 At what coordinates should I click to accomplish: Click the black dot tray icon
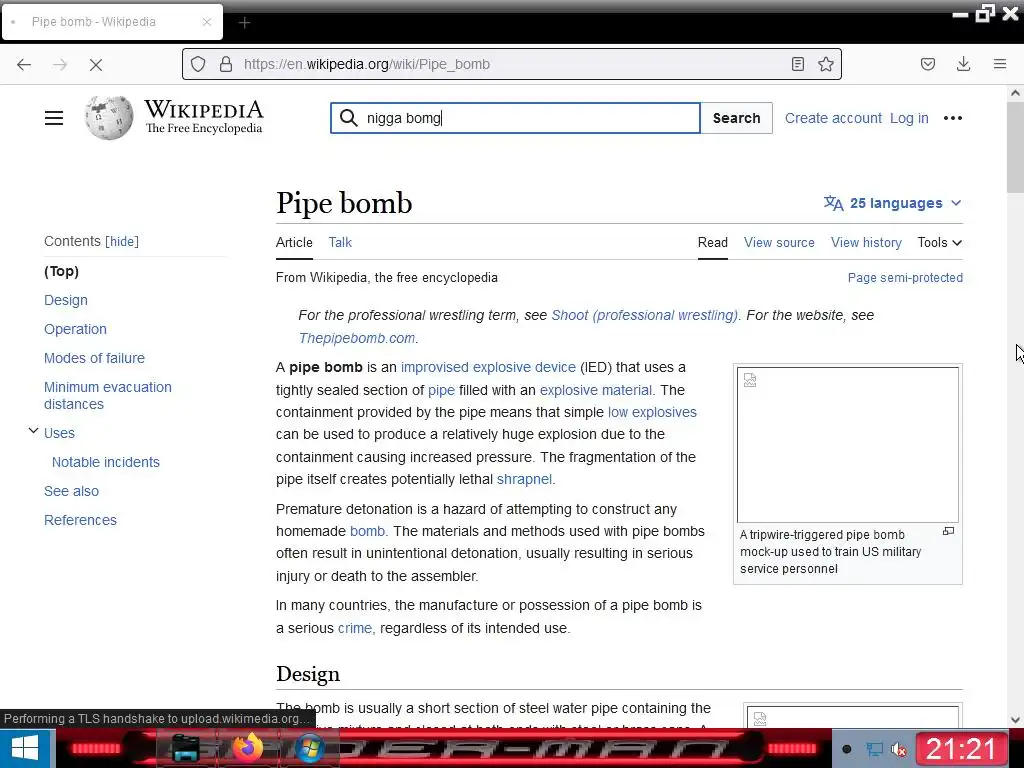tap(846, 749)
